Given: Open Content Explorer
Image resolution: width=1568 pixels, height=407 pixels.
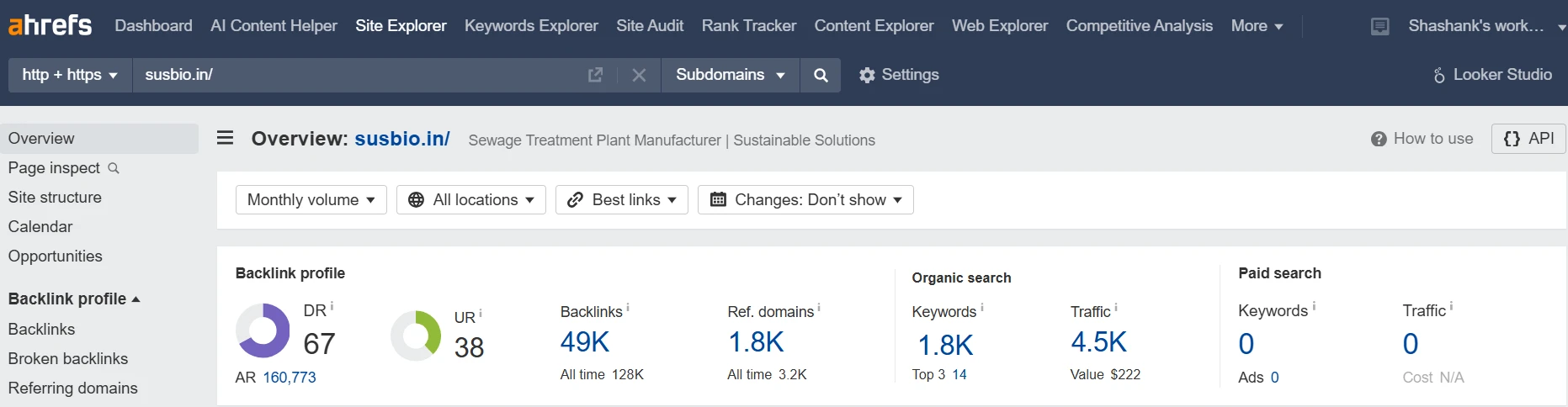Looking at the screenshot, I should (x=874, y=26).
